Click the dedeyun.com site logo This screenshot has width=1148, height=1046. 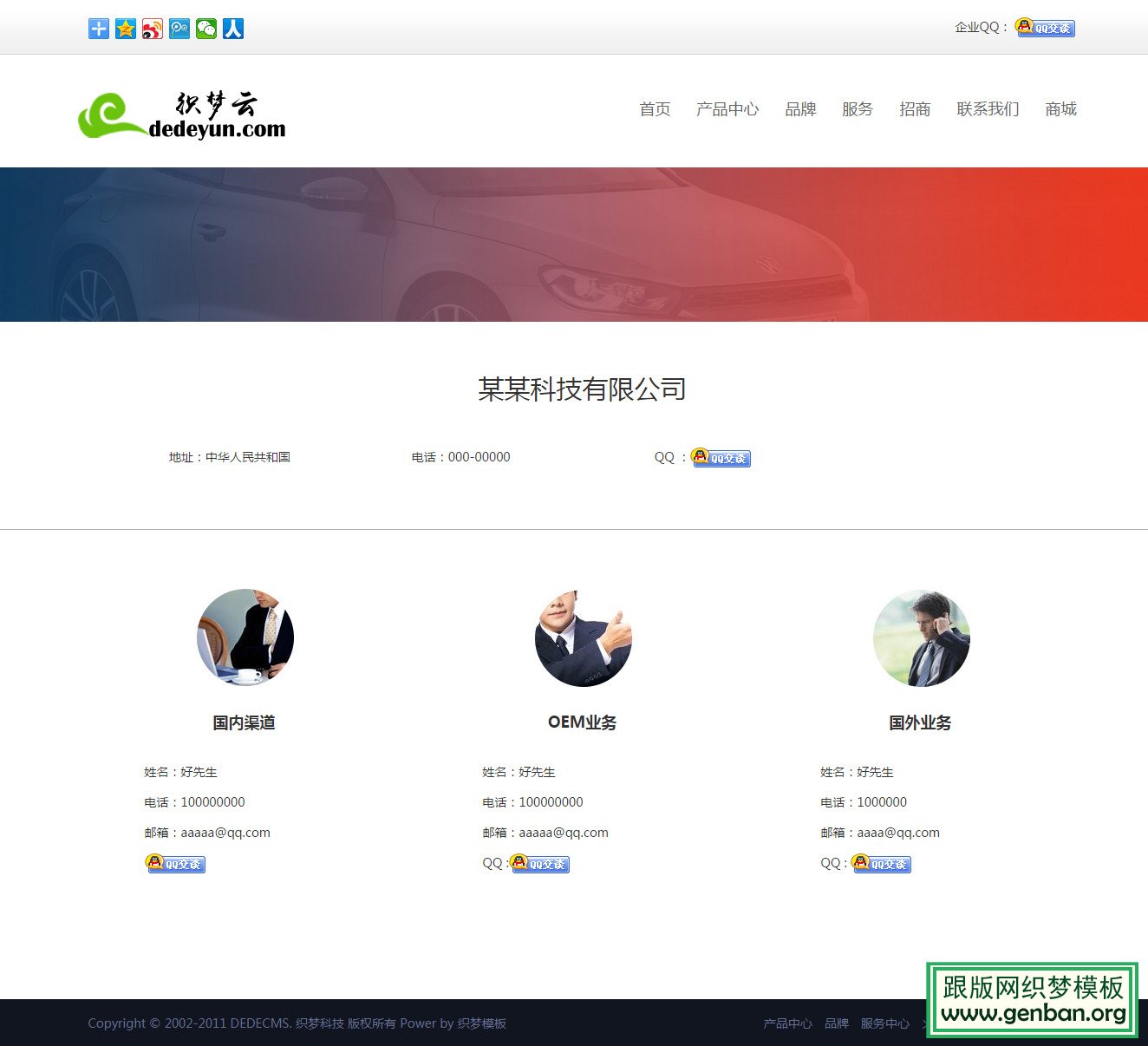click(x=181, y=113)
